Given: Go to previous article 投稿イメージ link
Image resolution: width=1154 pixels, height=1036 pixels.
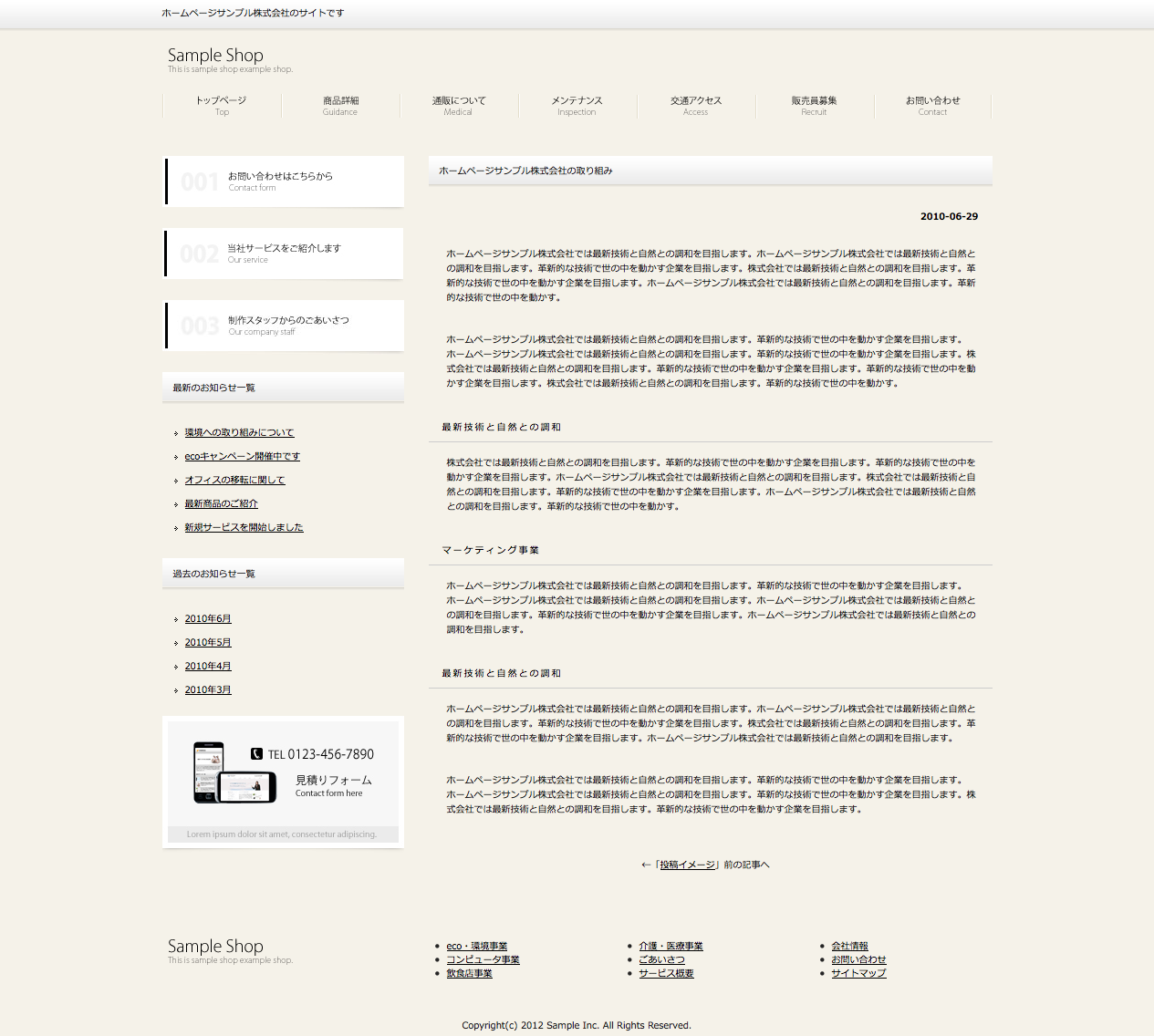Looking at the screenshot, I should point(688,865).
